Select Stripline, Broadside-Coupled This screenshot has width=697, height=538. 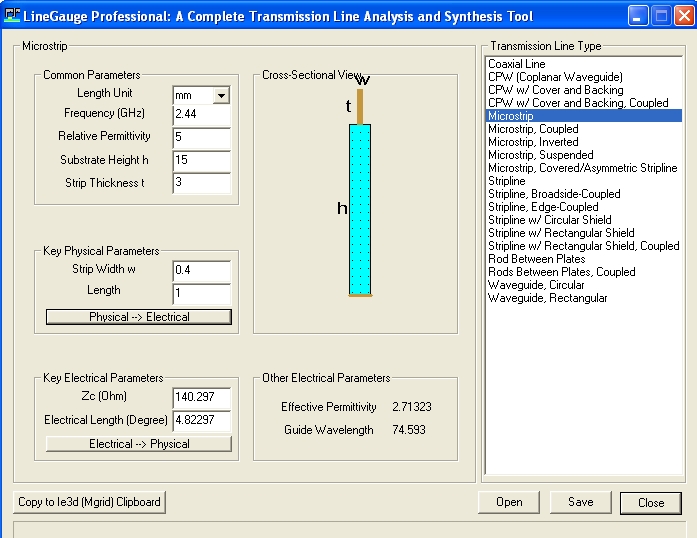tap(584, 194)
